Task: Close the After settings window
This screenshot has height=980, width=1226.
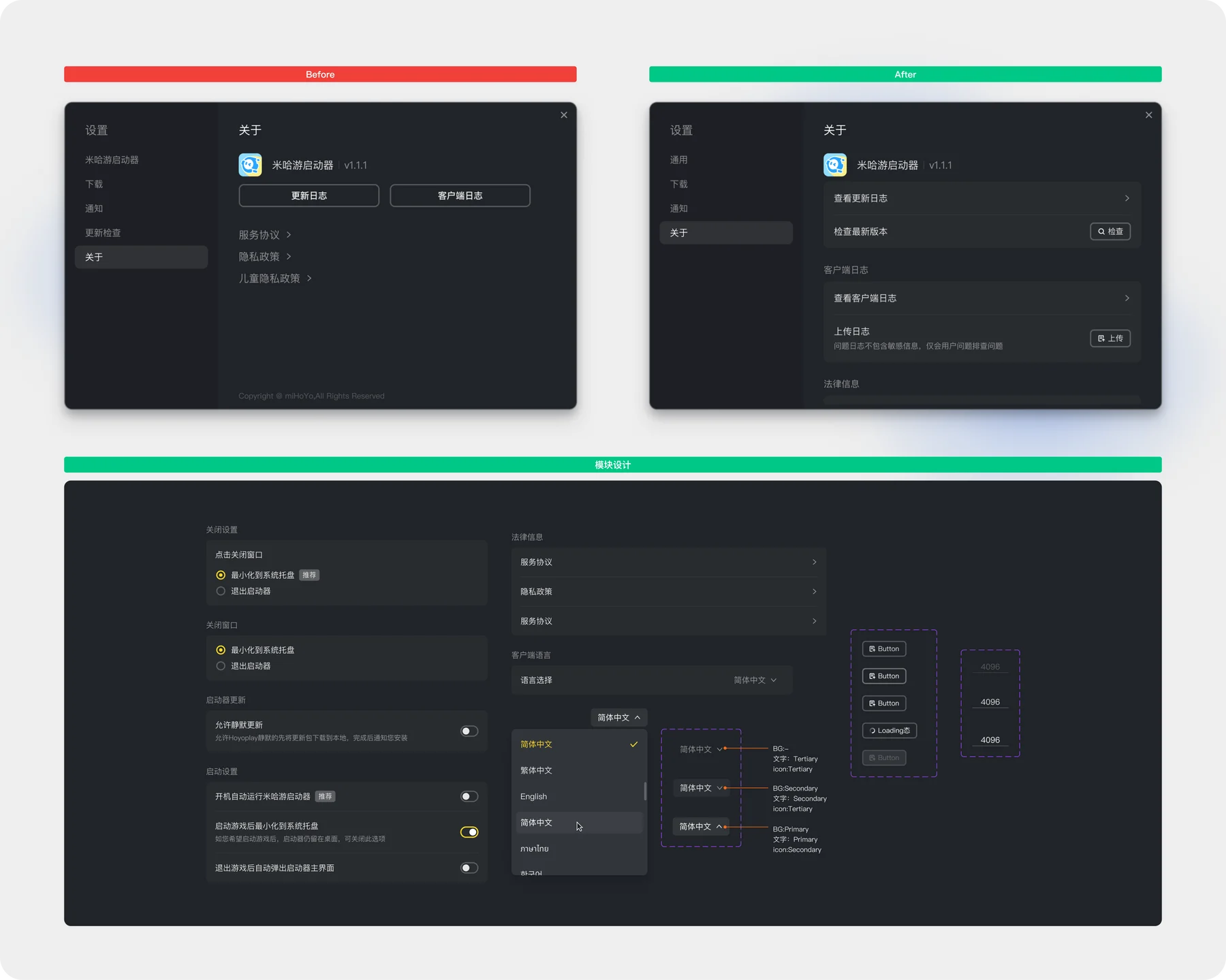Action: [1149, 115]
